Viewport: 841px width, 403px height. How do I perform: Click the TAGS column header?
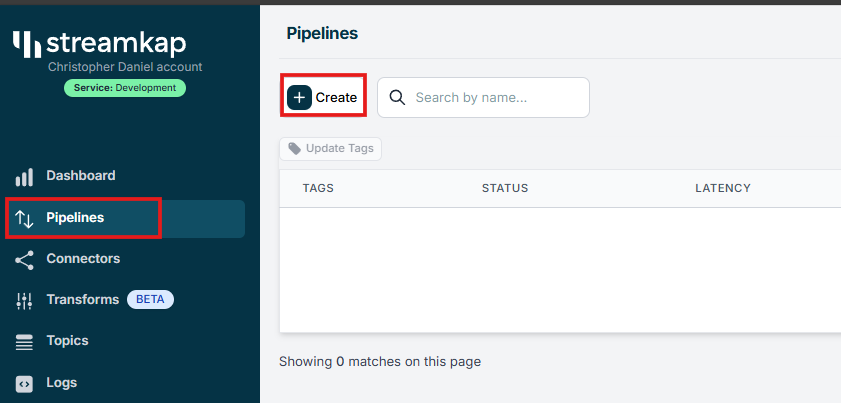[x=318, y=188]
